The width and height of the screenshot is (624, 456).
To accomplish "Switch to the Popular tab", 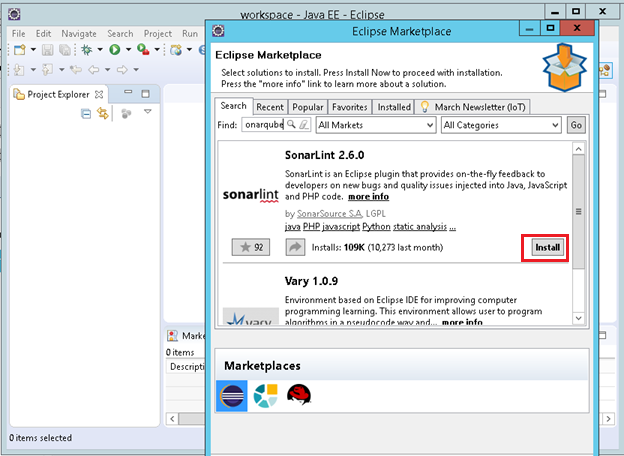I will [x=306, y=106].
